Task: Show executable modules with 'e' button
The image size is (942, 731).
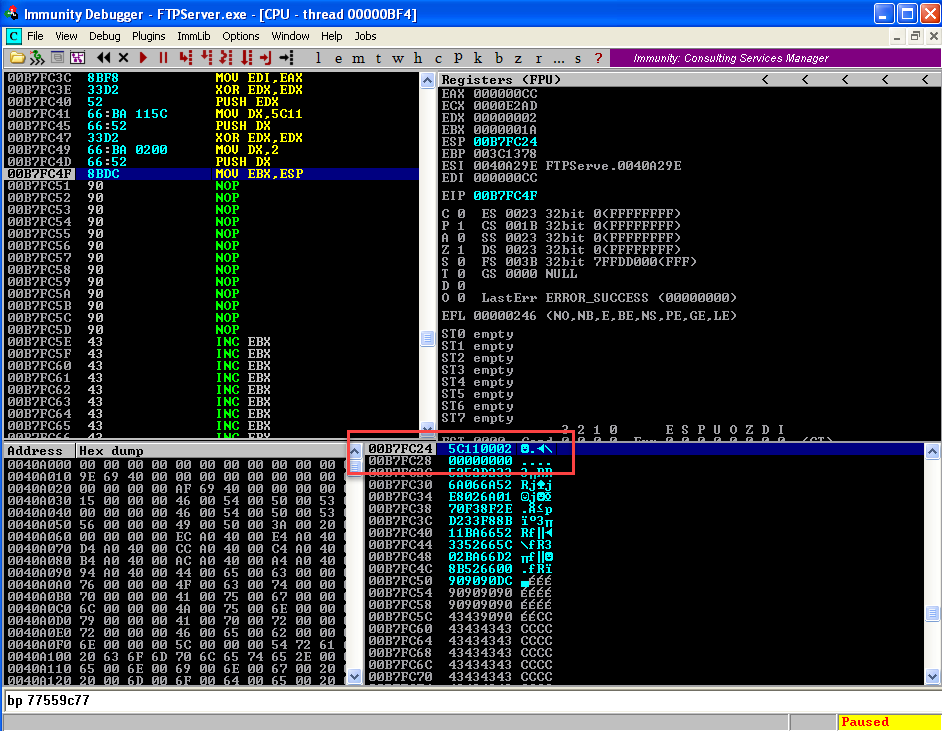Action: [x=338, y=58]
